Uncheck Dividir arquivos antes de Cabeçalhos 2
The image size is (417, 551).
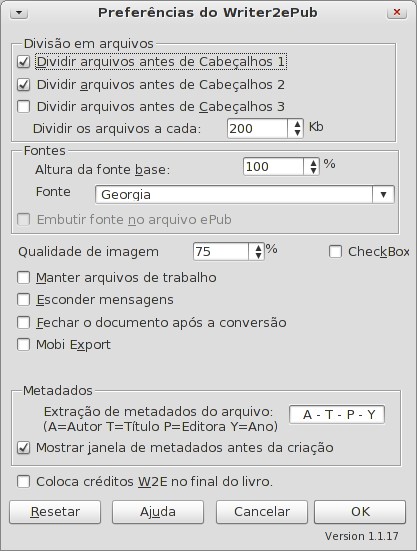(24, 85)
